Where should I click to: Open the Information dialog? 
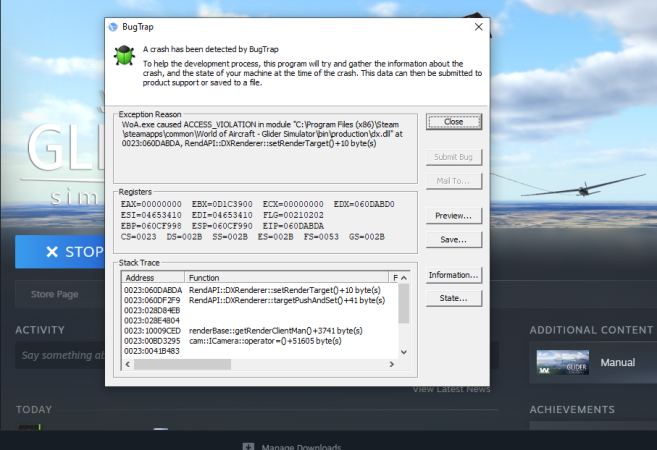[x=454, y=275]
